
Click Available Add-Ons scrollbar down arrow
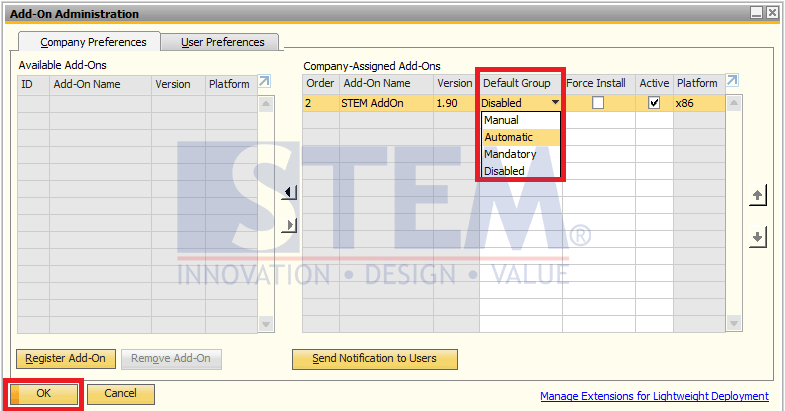(x=266, y=324)
